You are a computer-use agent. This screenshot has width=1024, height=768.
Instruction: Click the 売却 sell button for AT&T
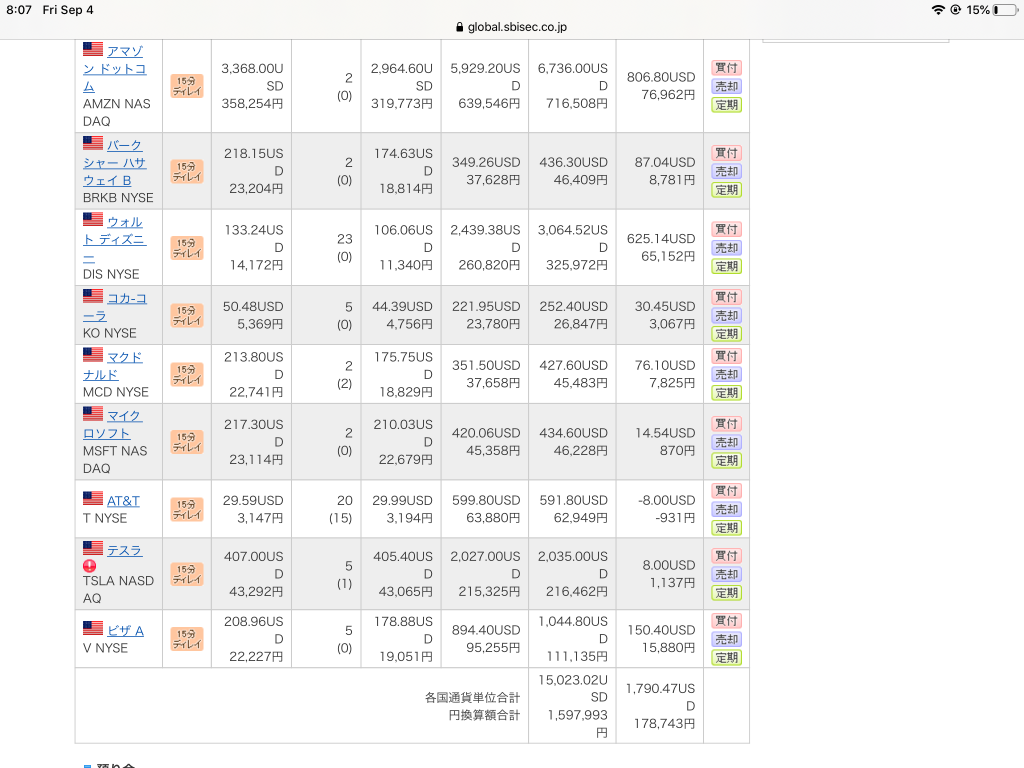pos(726,509)
